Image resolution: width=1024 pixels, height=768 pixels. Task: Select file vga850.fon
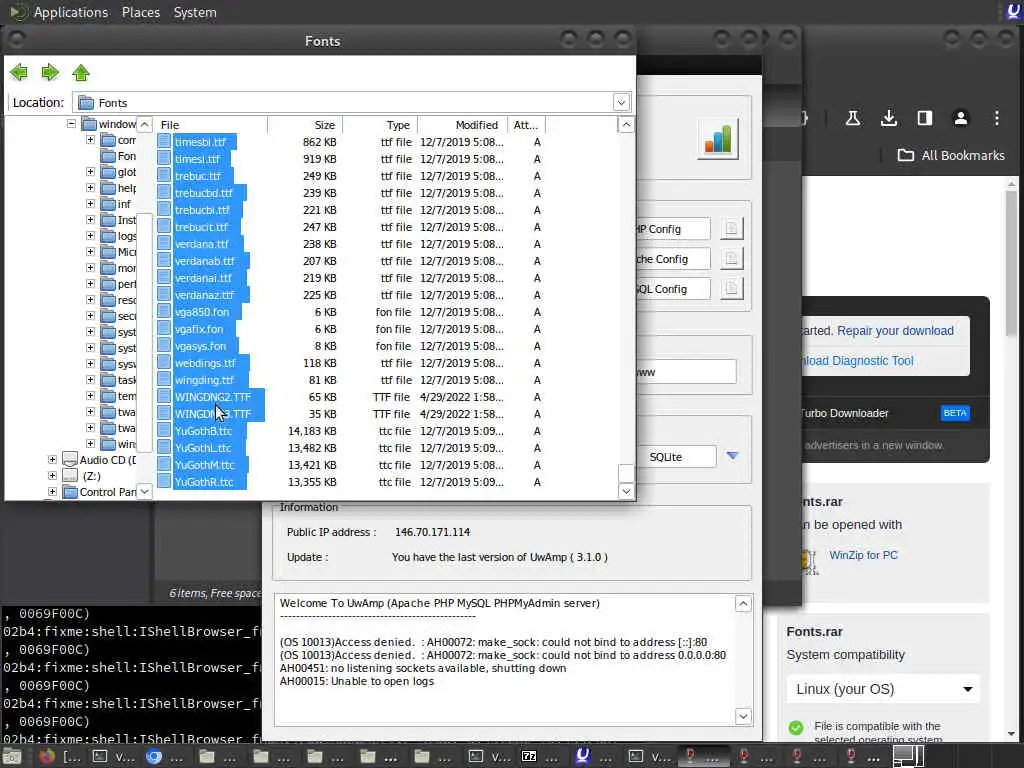click(x=202, y=312)
